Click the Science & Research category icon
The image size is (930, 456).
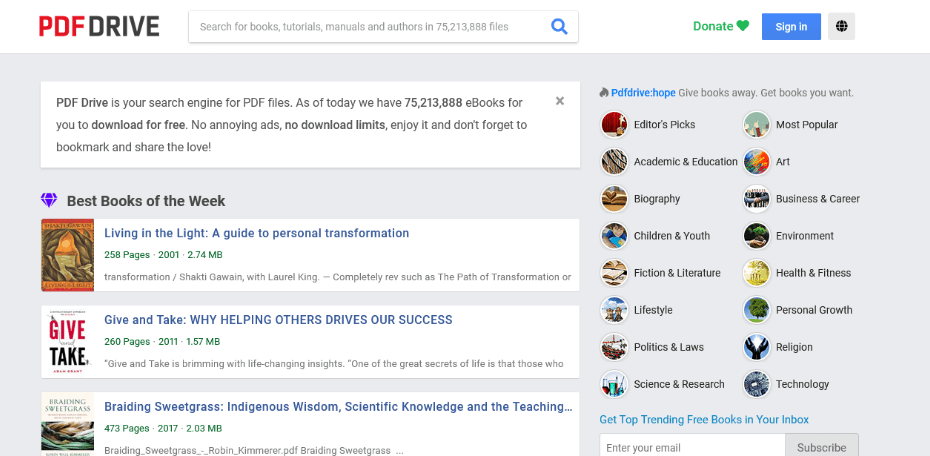click(x=614, y=384)
